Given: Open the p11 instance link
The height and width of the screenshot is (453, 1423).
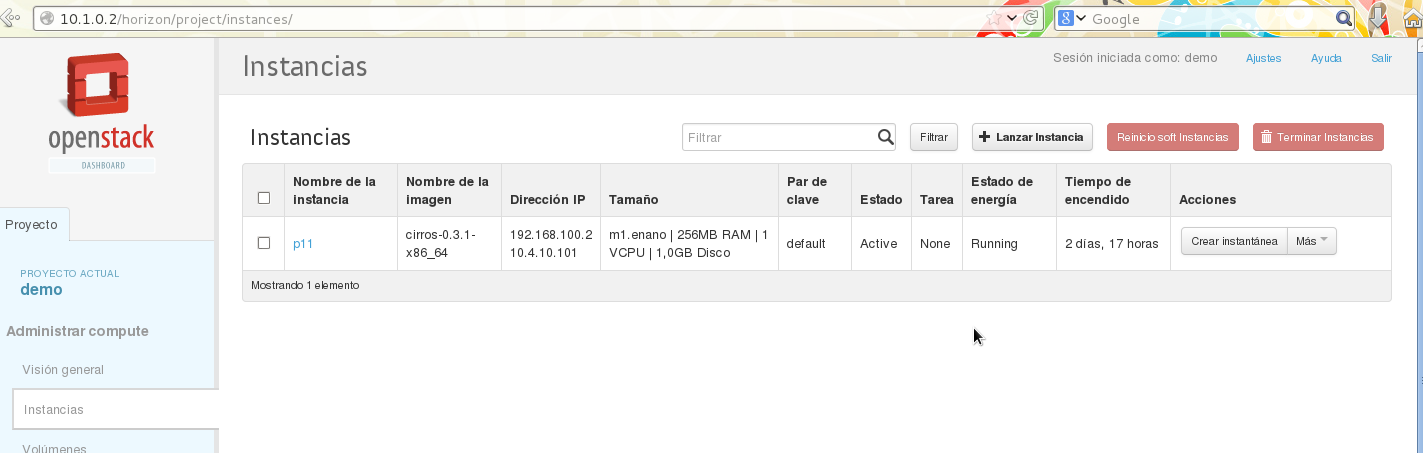Looking at the screenshot, I should pos(303,243).
